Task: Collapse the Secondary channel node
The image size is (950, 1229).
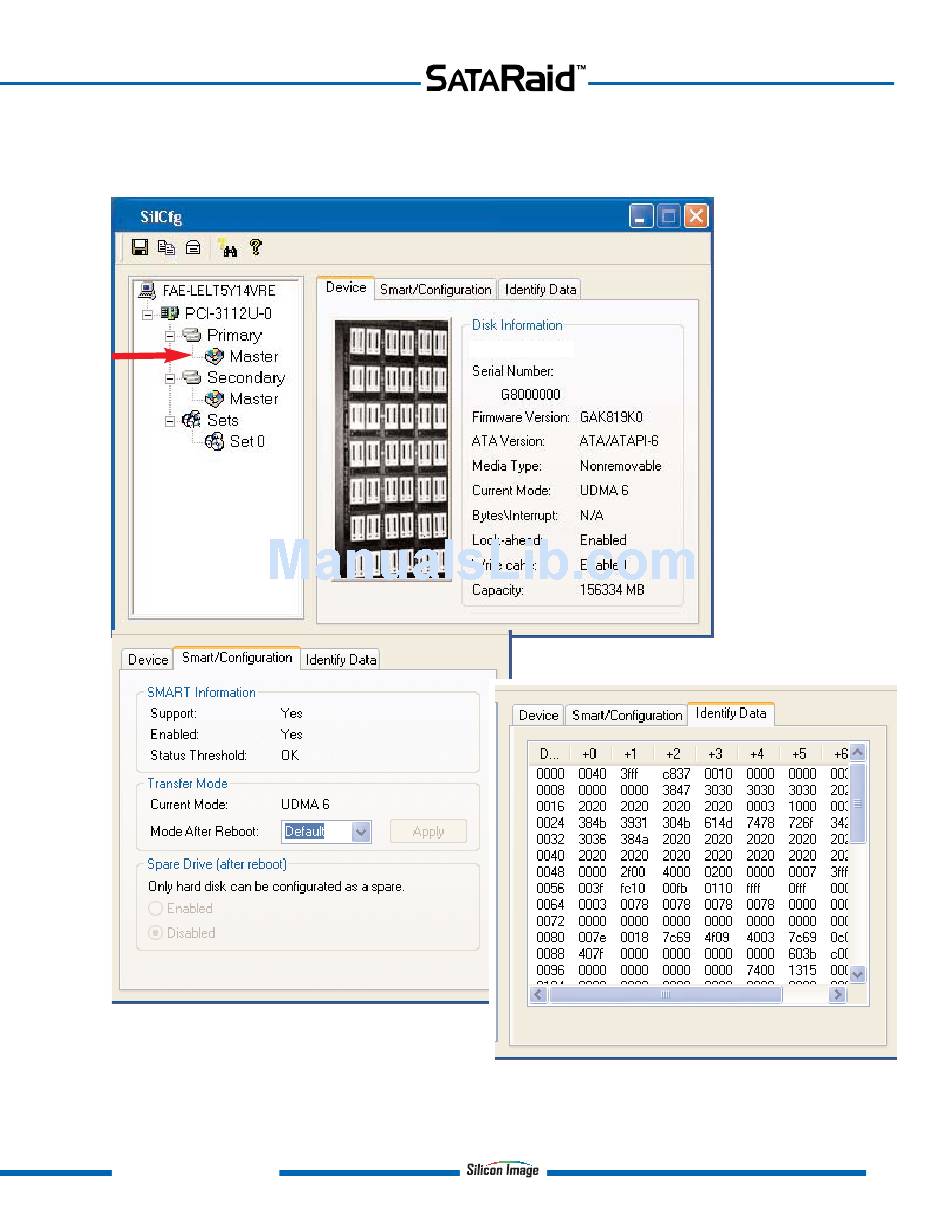Action: point(170,378)
